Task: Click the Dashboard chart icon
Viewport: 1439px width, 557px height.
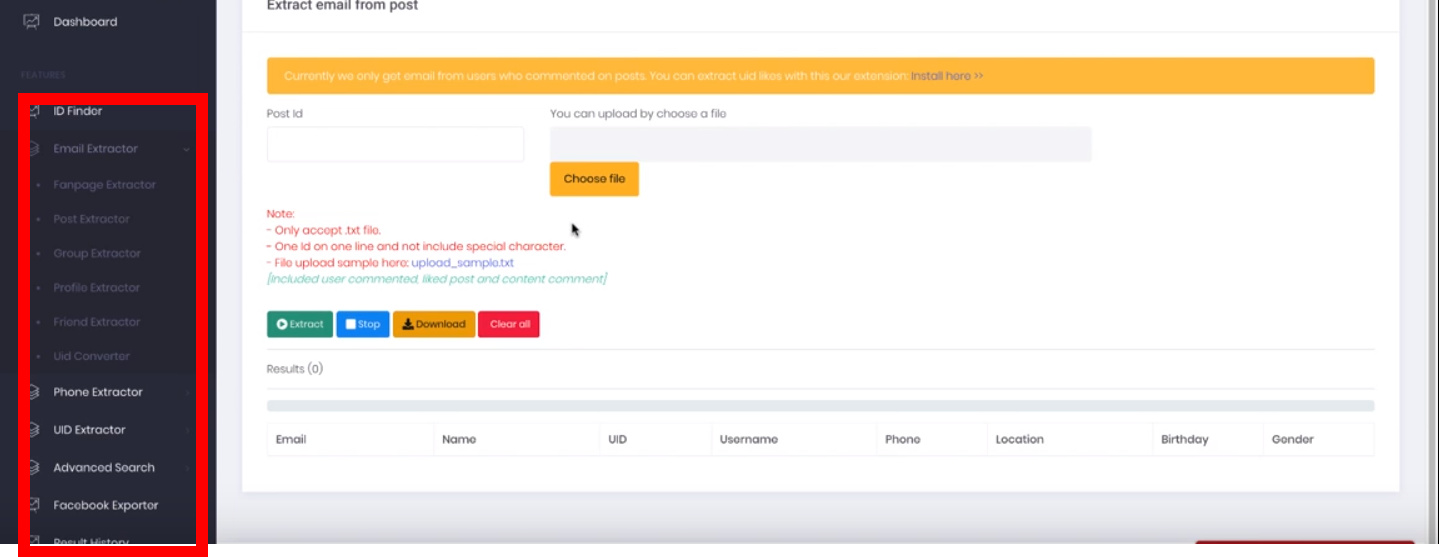Action: pyautogui.click(x=31, y=21)
